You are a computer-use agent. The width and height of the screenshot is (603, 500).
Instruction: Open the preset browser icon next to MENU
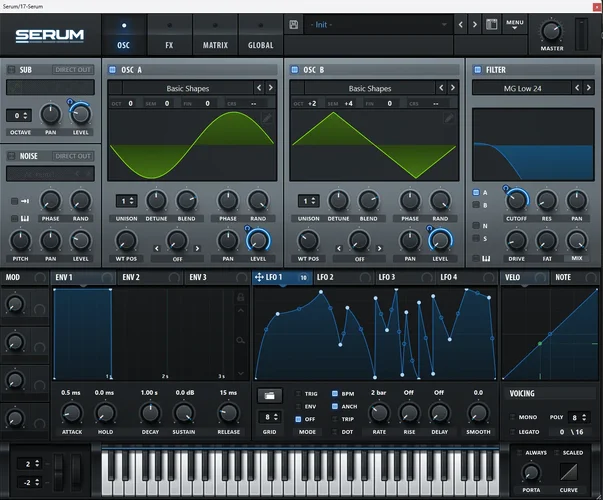click(491, 24)
